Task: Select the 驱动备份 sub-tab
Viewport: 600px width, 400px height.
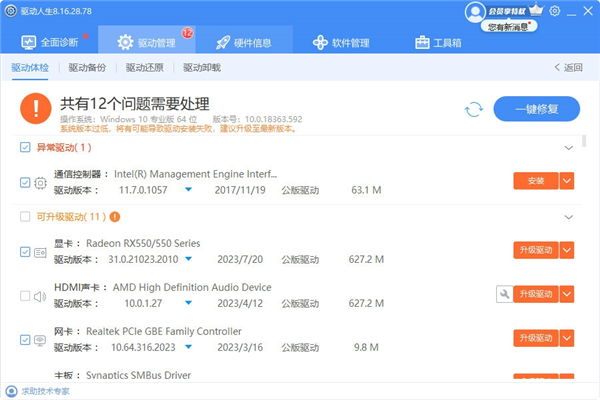Action: pos(87,68)
